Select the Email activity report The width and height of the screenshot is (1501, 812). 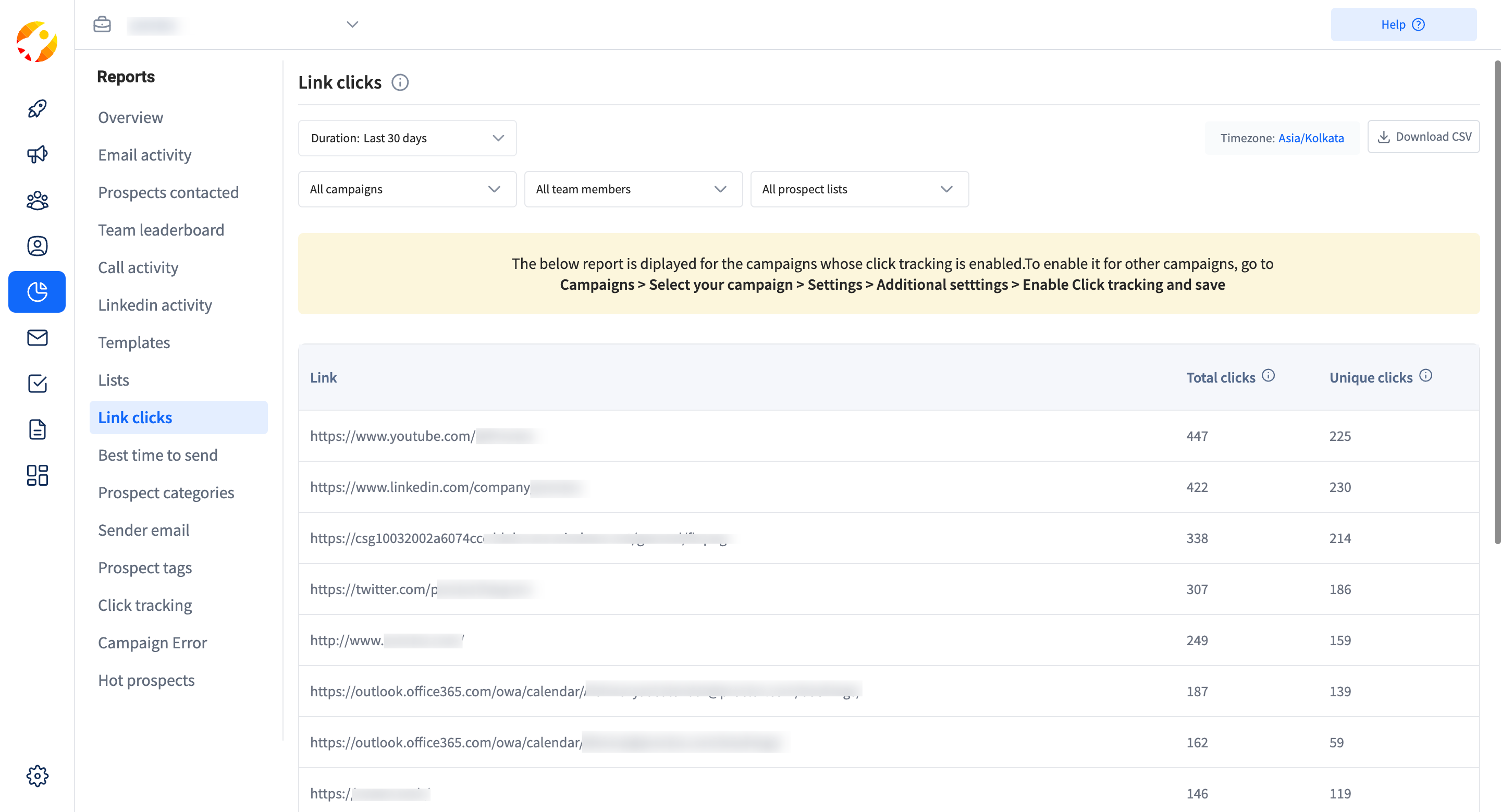144,154
